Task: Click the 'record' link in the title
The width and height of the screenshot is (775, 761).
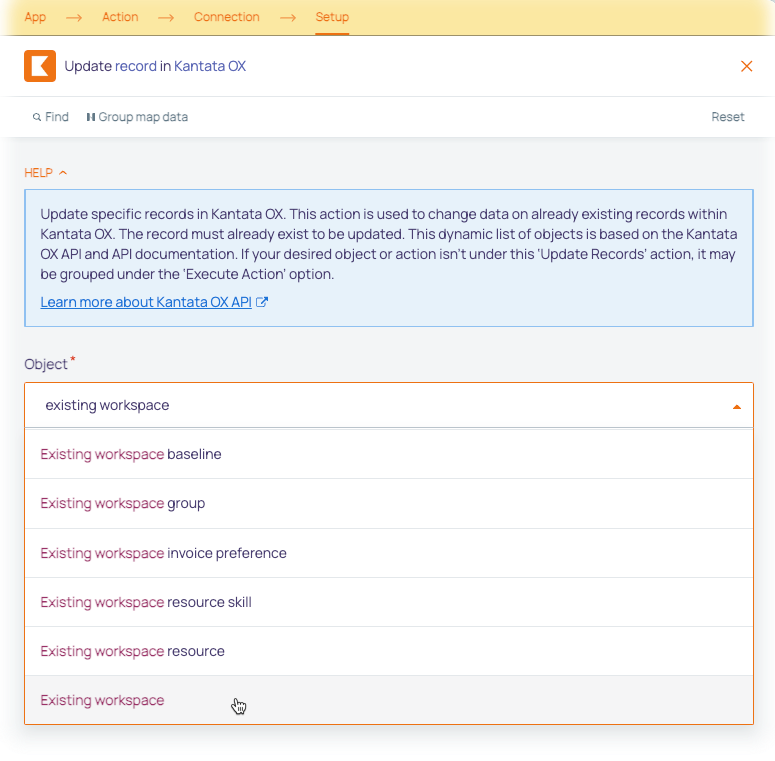Action: click(135, 66)
